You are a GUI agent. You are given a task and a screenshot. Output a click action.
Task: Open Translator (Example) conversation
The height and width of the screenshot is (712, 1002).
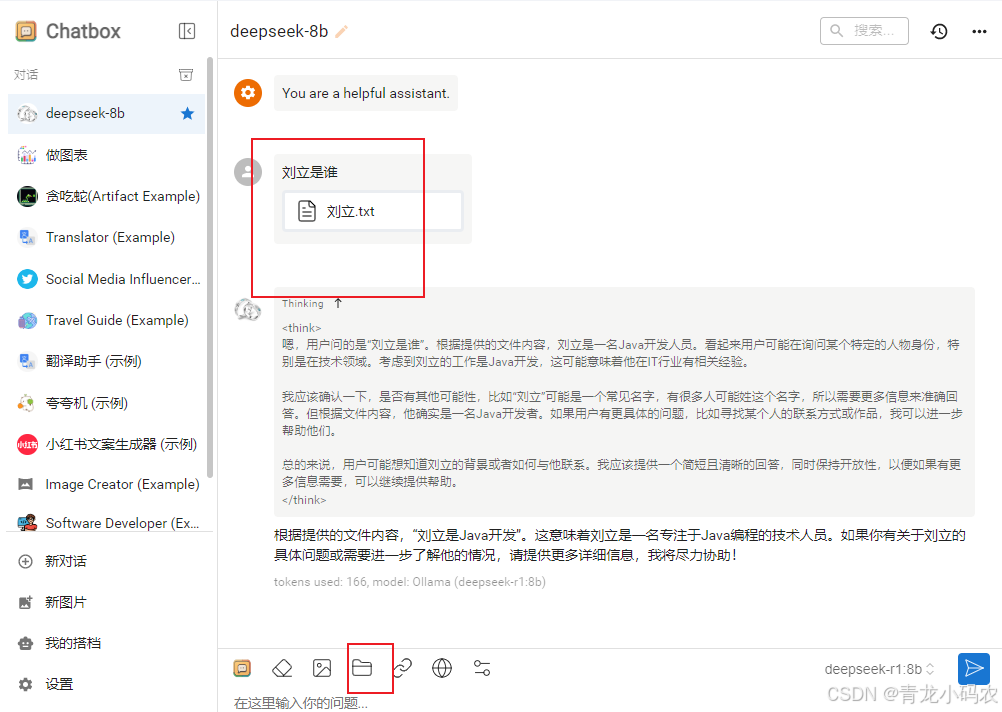tap(106, 237)
